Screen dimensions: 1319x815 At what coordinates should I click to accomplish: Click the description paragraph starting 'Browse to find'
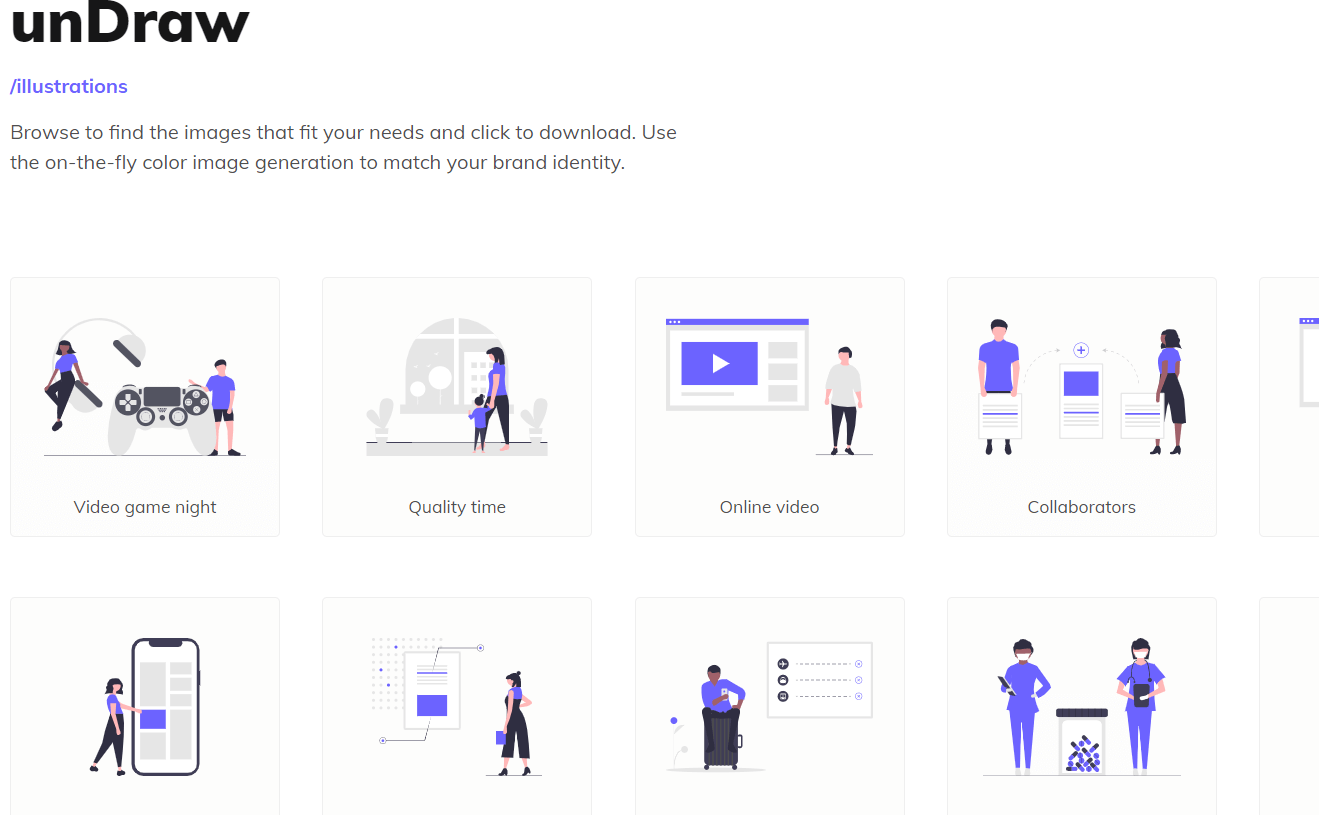(x=344, y=147)
